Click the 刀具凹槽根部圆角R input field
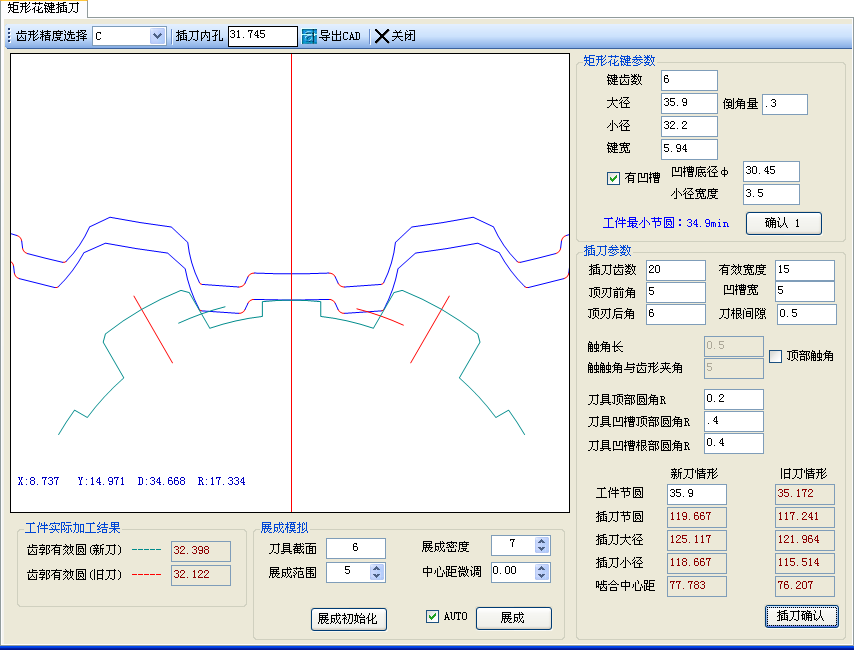 (734, 444)
